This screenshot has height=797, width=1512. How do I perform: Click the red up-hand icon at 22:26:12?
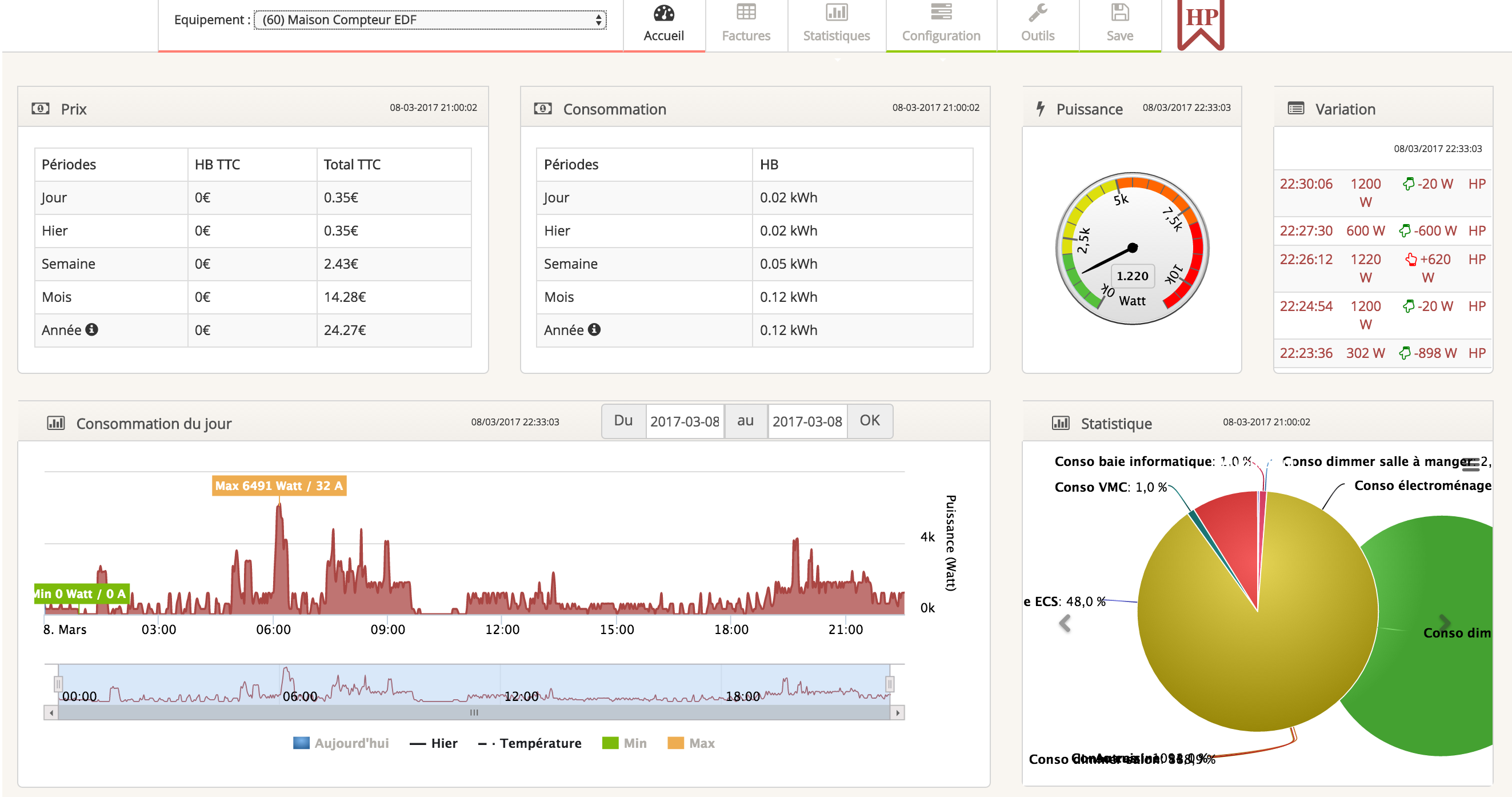pyautogui.click(x=1410, y=259)
